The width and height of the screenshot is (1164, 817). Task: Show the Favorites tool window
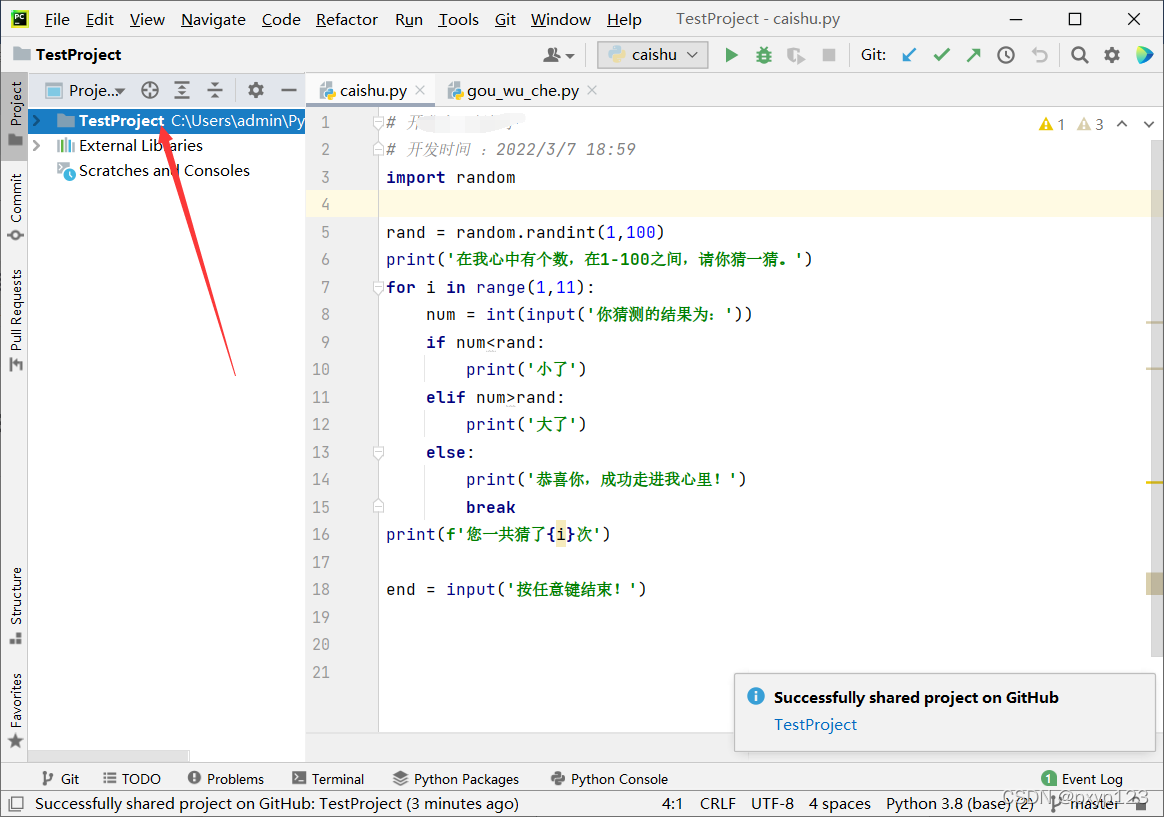[x=15, y=700]
